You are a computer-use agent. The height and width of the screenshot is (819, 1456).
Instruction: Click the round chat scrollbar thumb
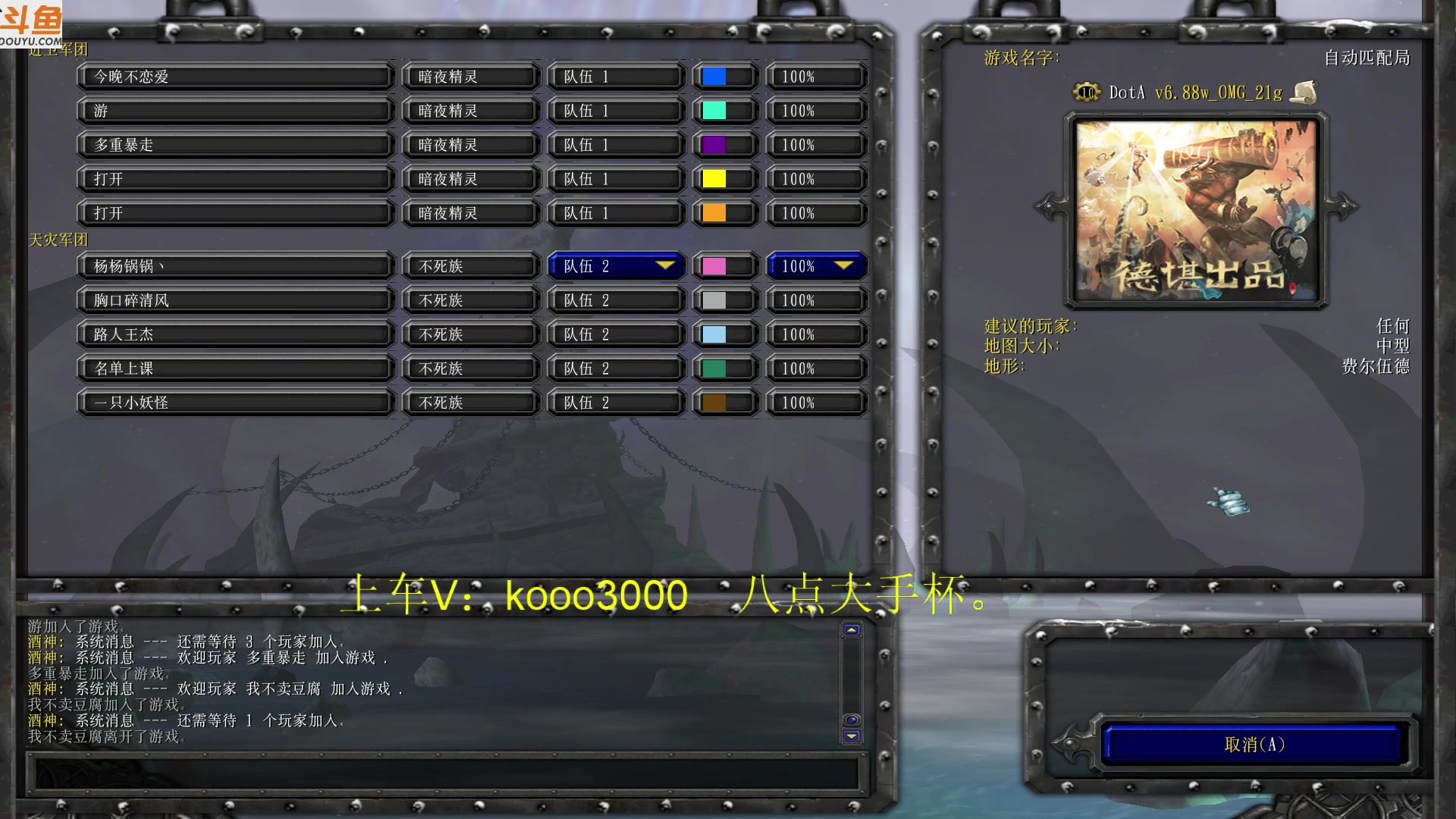coord(852,720)
